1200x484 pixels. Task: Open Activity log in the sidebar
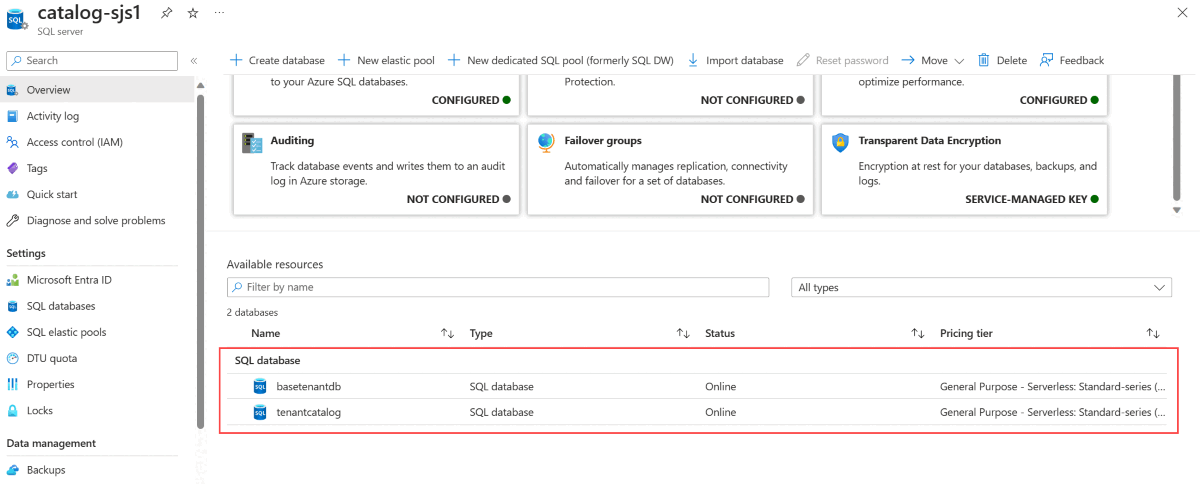coord(53,116)
